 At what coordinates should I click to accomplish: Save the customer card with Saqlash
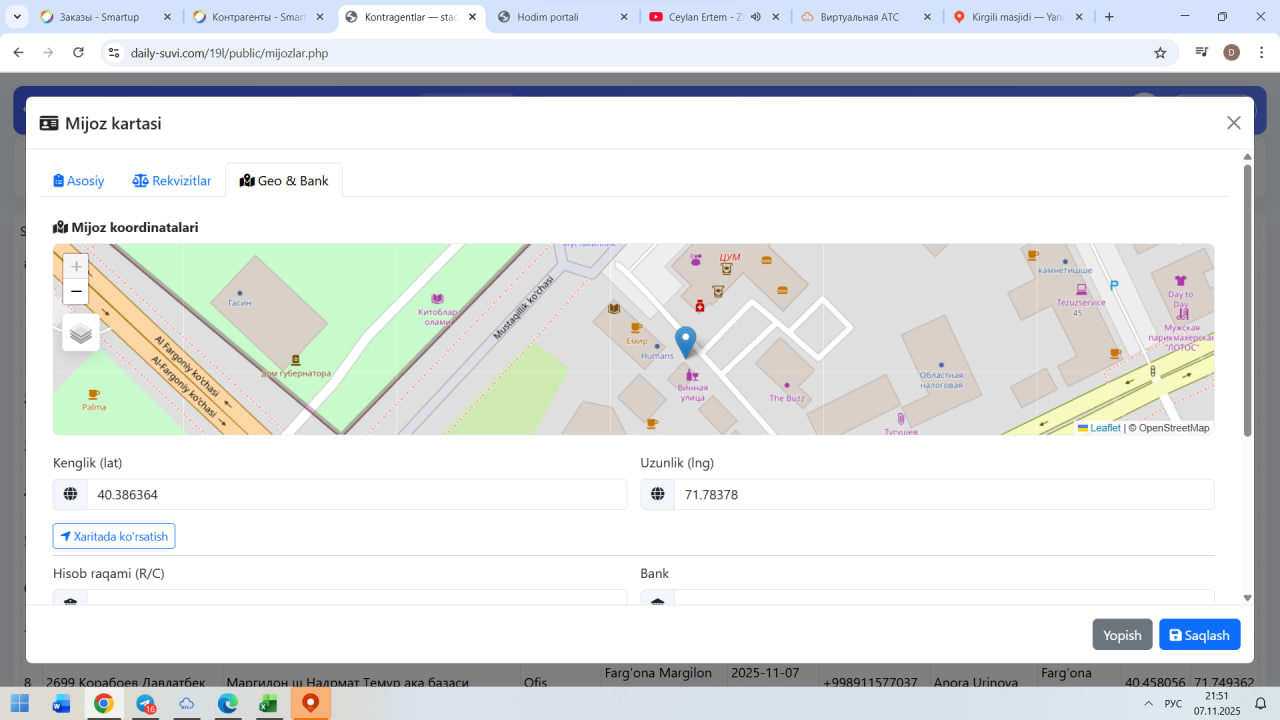tap(1200, 635)
